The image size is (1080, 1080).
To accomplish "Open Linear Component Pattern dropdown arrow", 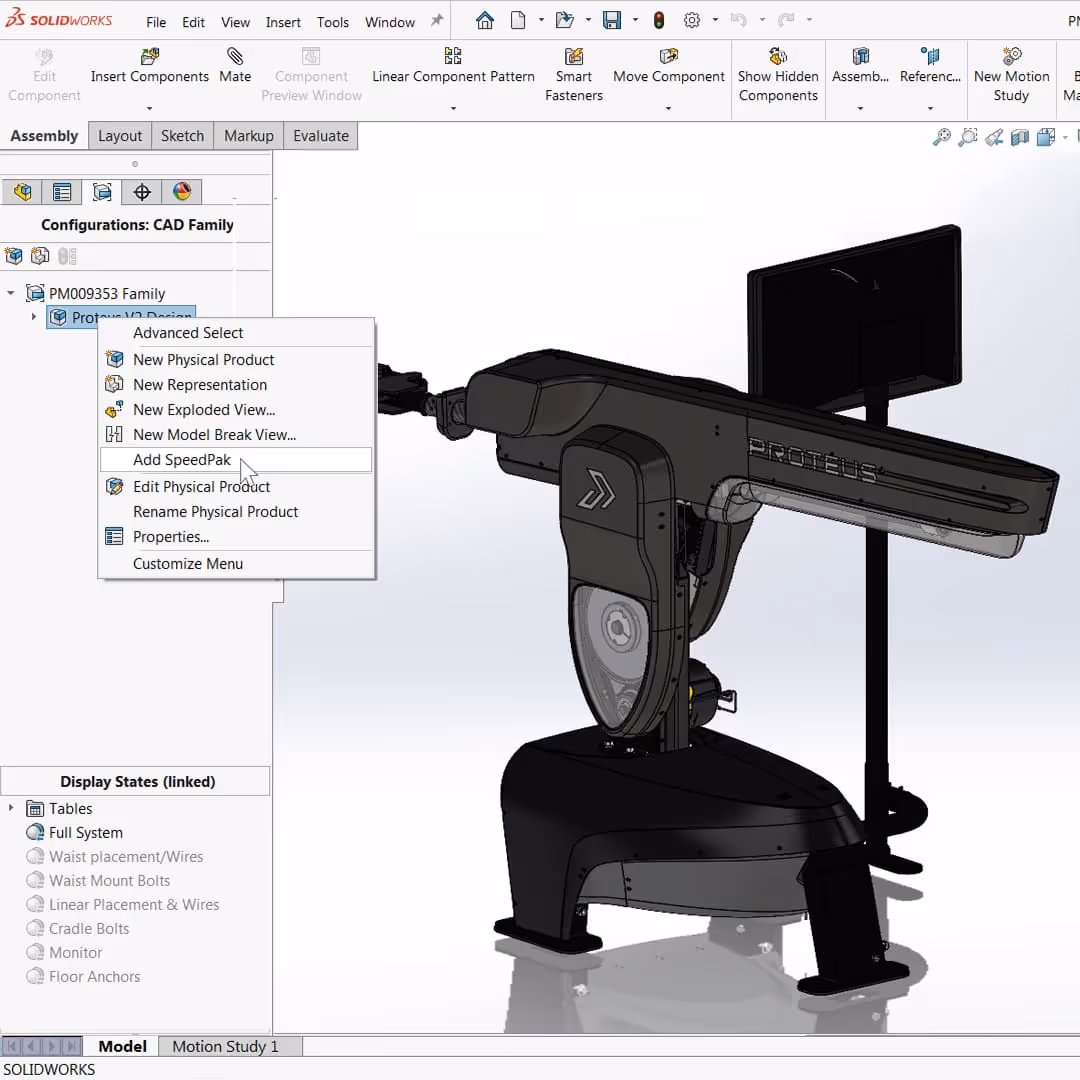I will [x=453, y=108].
